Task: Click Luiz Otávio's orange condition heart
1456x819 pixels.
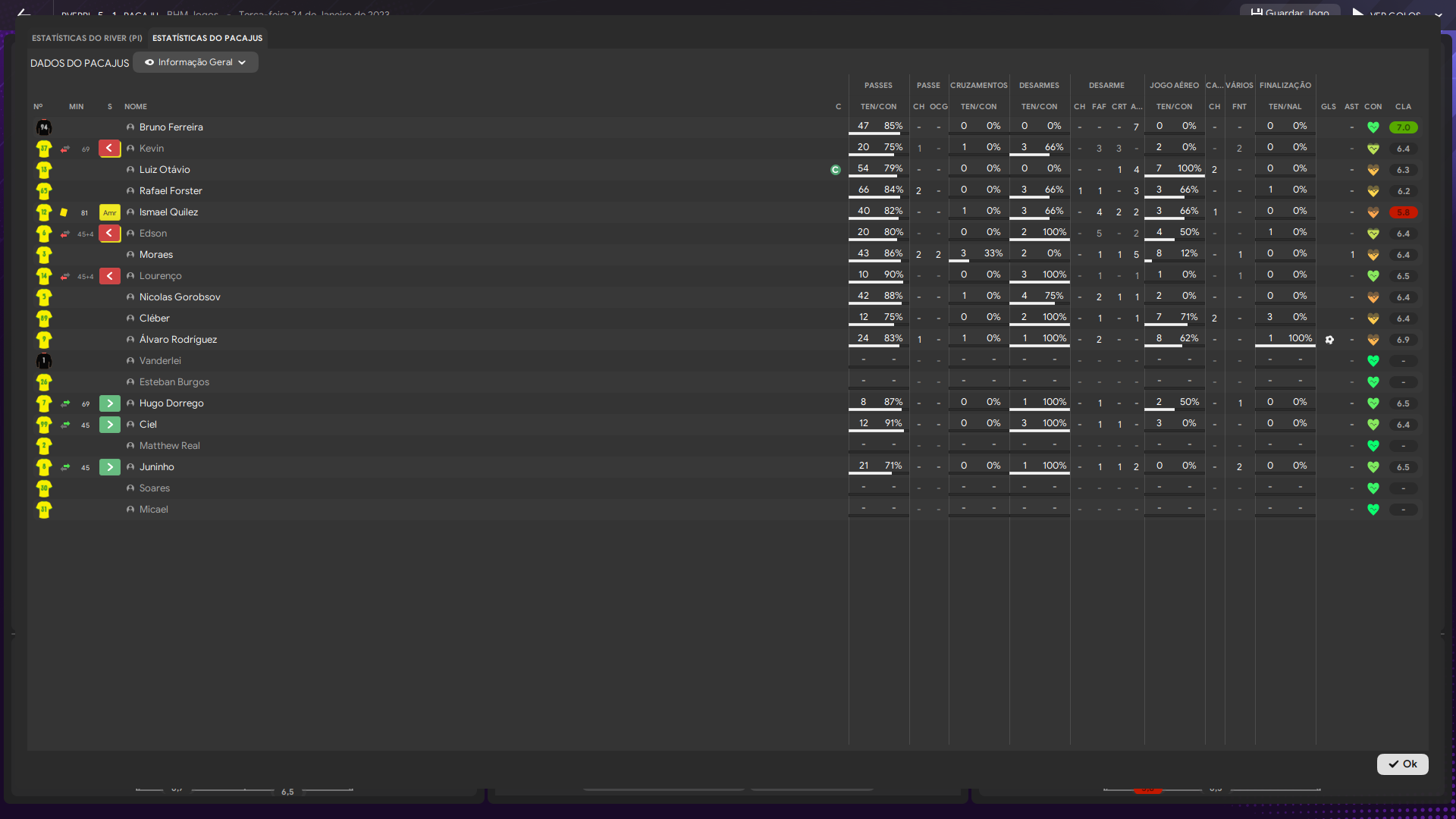Action: click(1373, 170)
